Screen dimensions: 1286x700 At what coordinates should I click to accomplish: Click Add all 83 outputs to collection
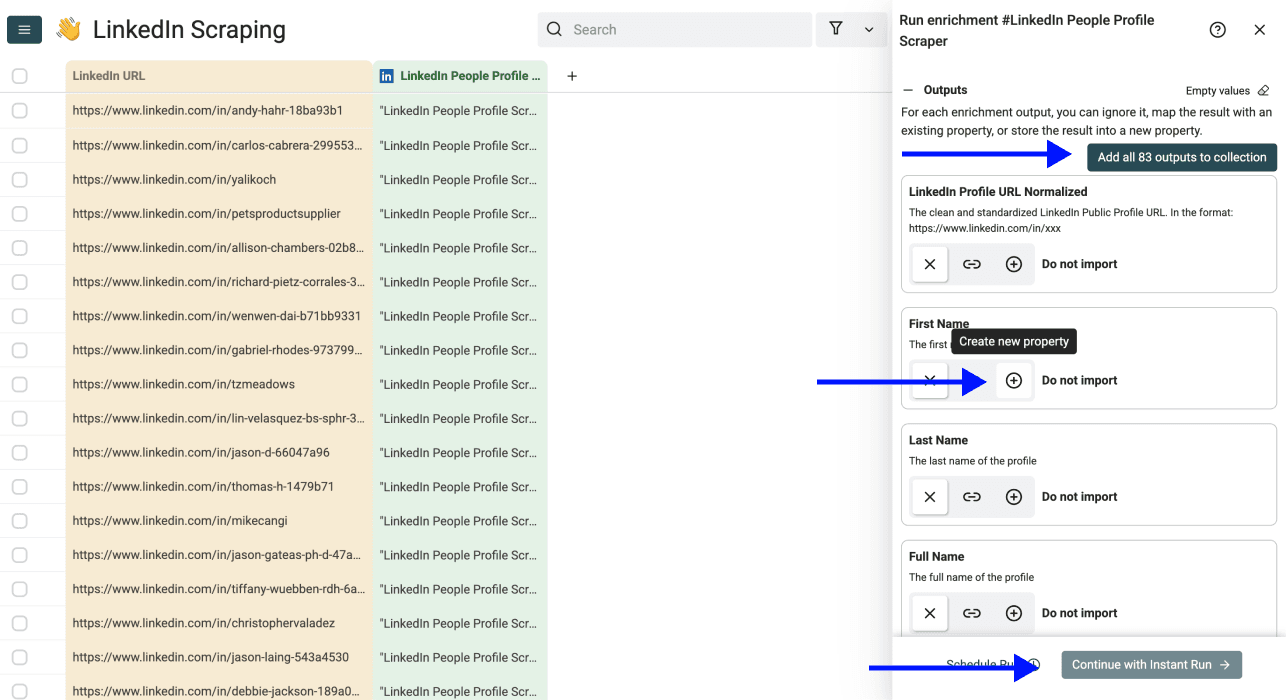point(1181,157)
